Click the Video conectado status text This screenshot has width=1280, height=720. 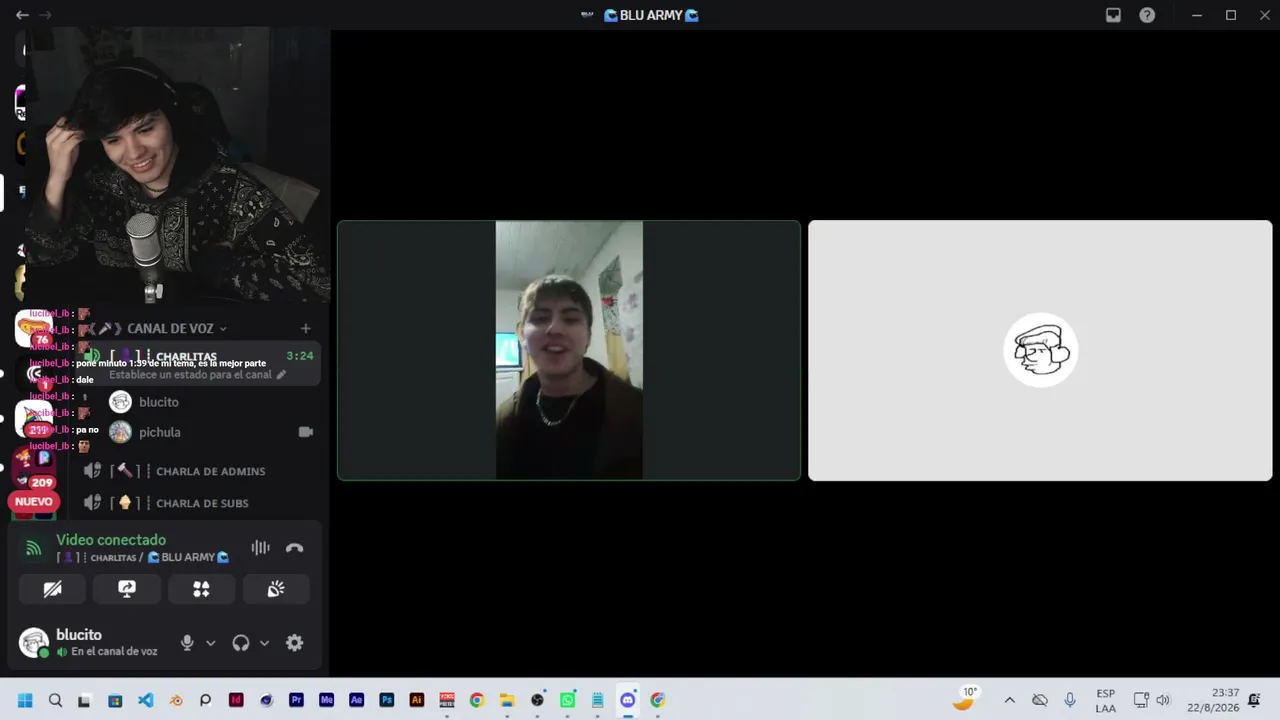tap(111, 540)
